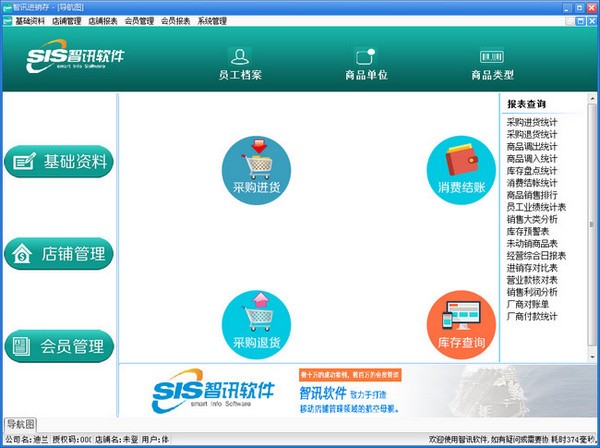The image size is (600, 448).
Task: Click the 公司名 status bar entry
Action: tap(27, 439)
